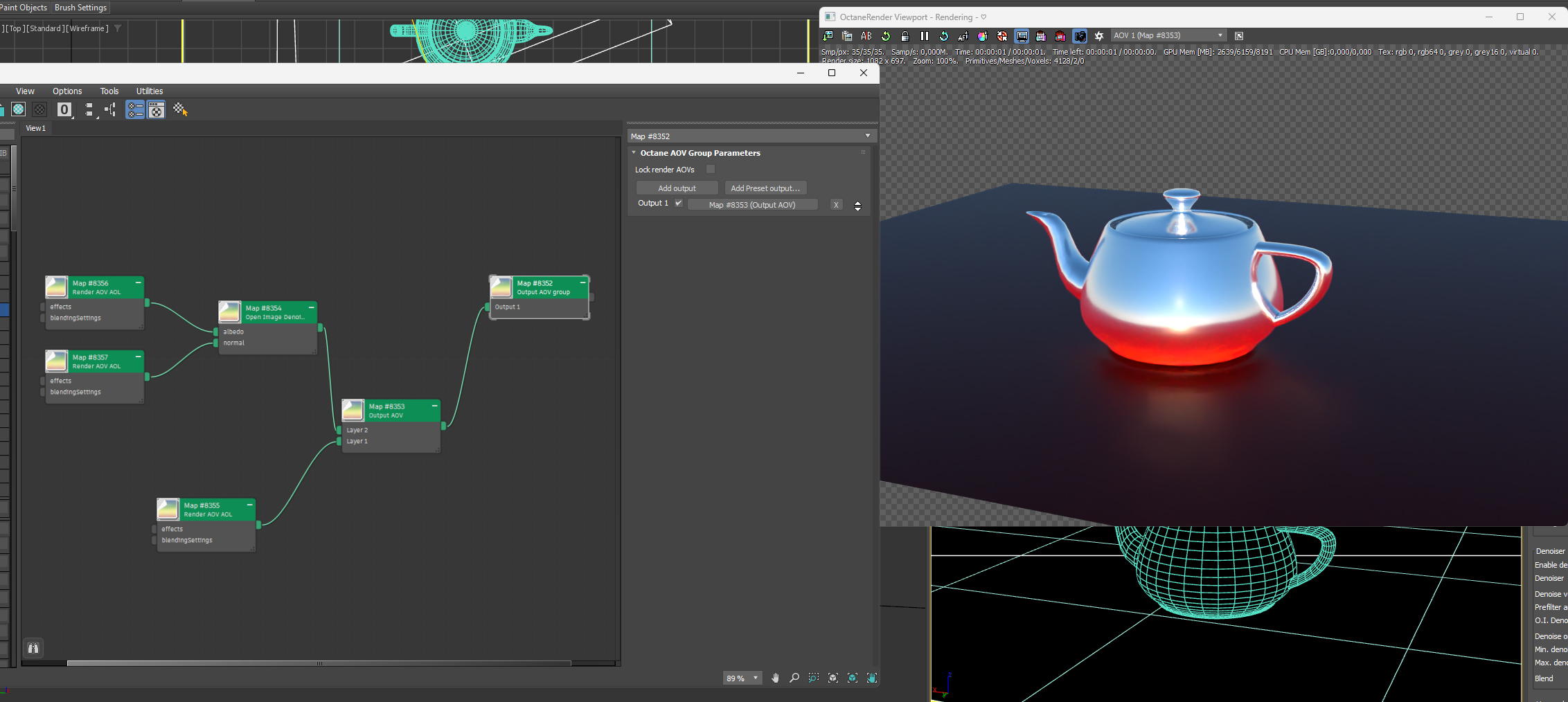Click the blue restart render icon
This screenshot has width=1568, height=702.
[944, 36]
